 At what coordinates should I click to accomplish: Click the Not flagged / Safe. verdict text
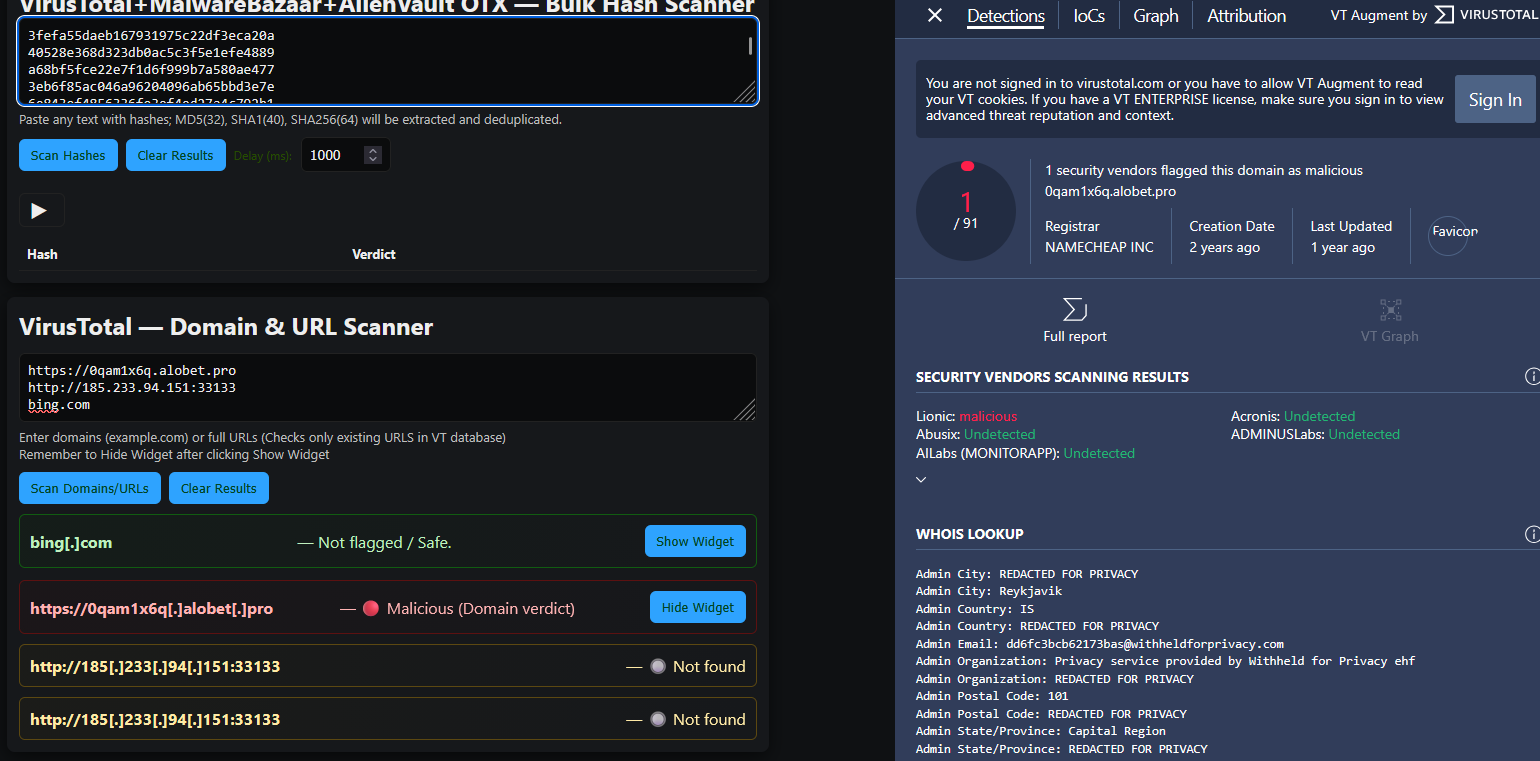385,542
